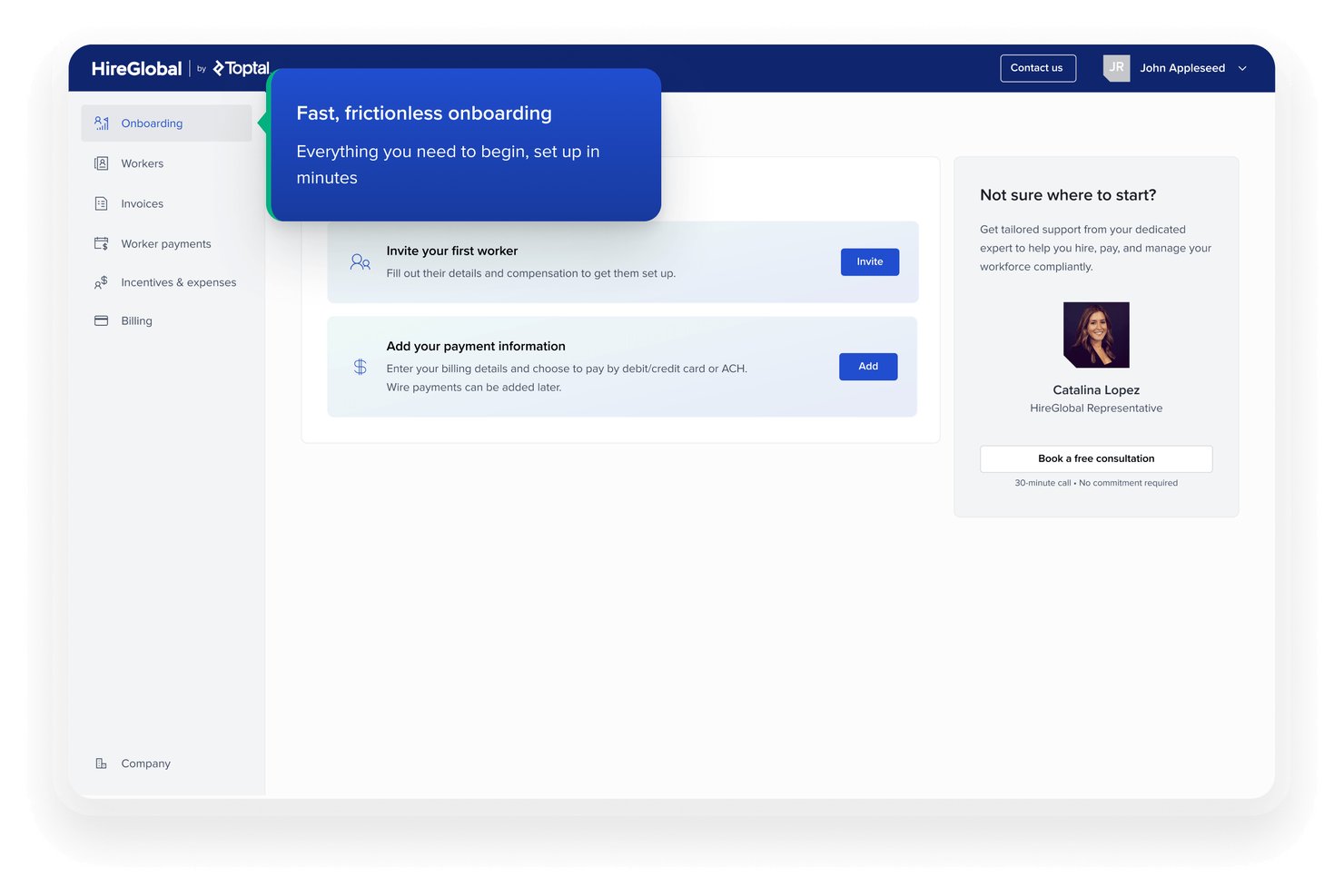This screenshot has width=1344, height=896.
Task: Click 'Fast, frictionless onboarding' tooltip title
Action: [x=424, y=113]
